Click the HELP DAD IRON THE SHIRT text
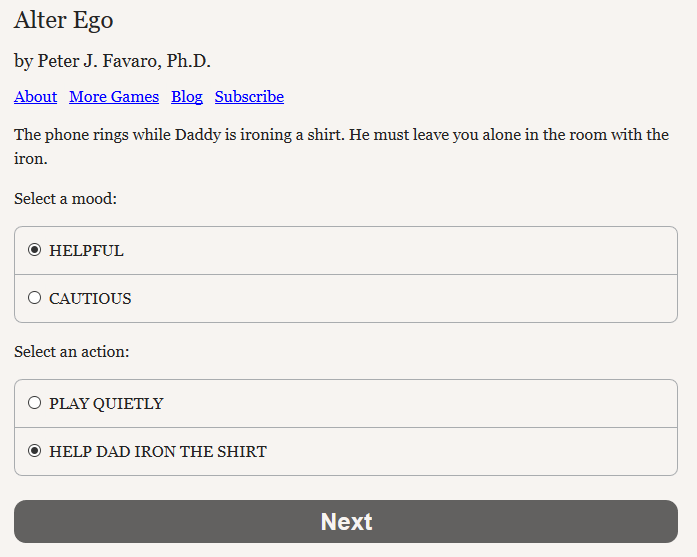 pos(158,452)
